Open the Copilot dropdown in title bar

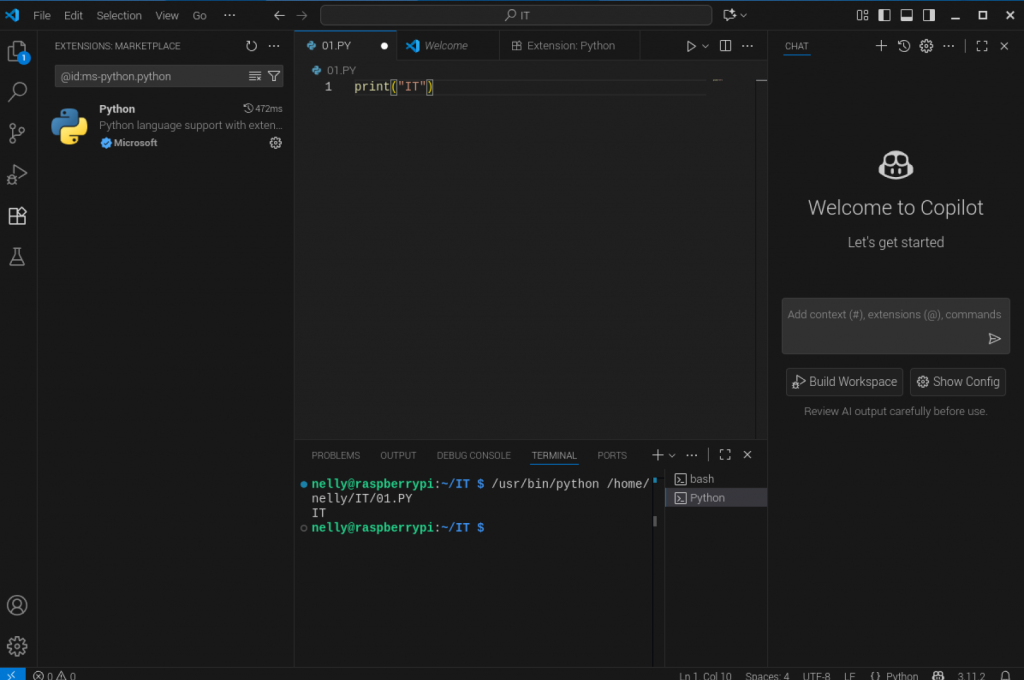[743, 16]
